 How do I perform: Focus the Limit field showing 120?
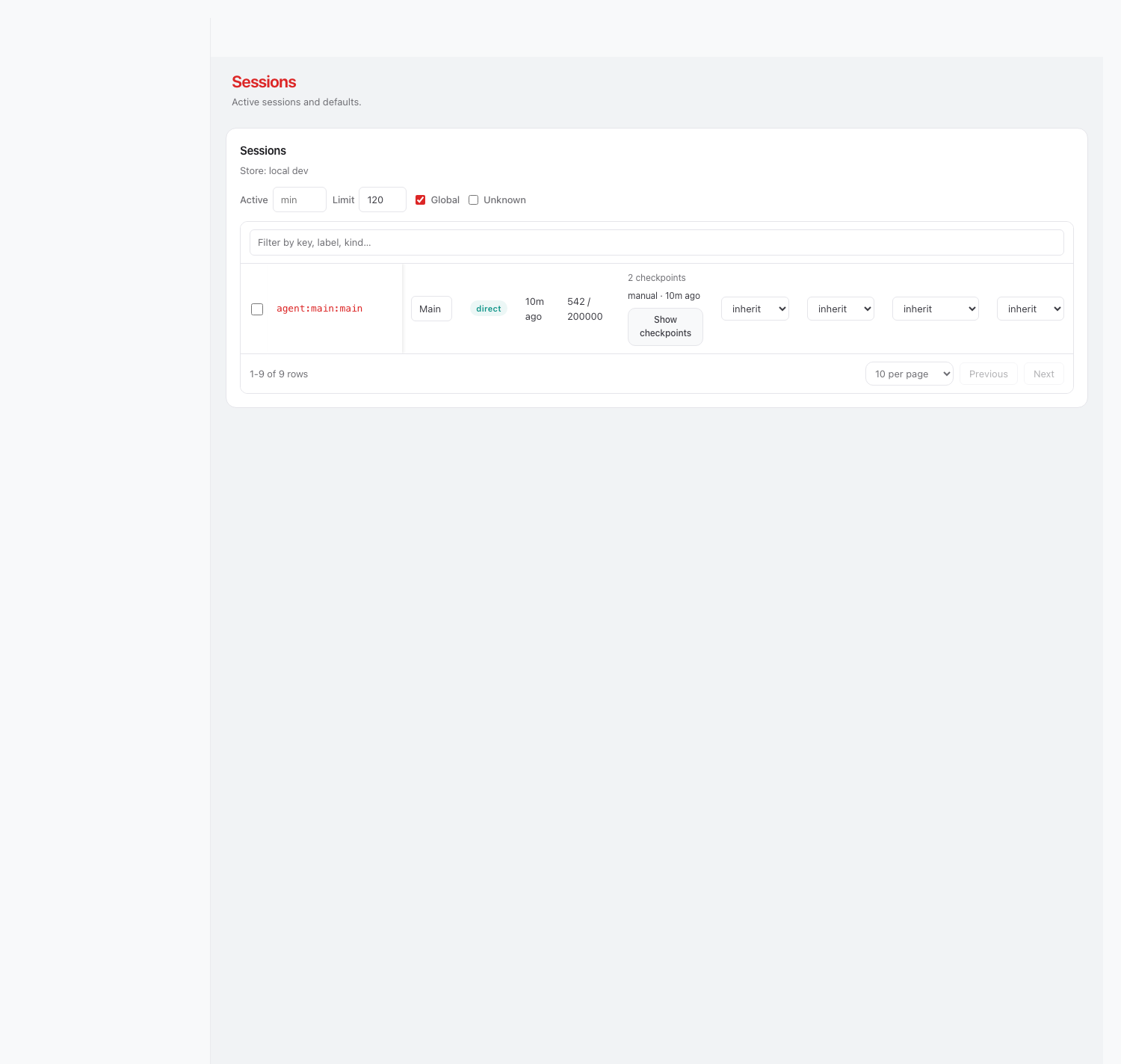(x=382, y=200)
